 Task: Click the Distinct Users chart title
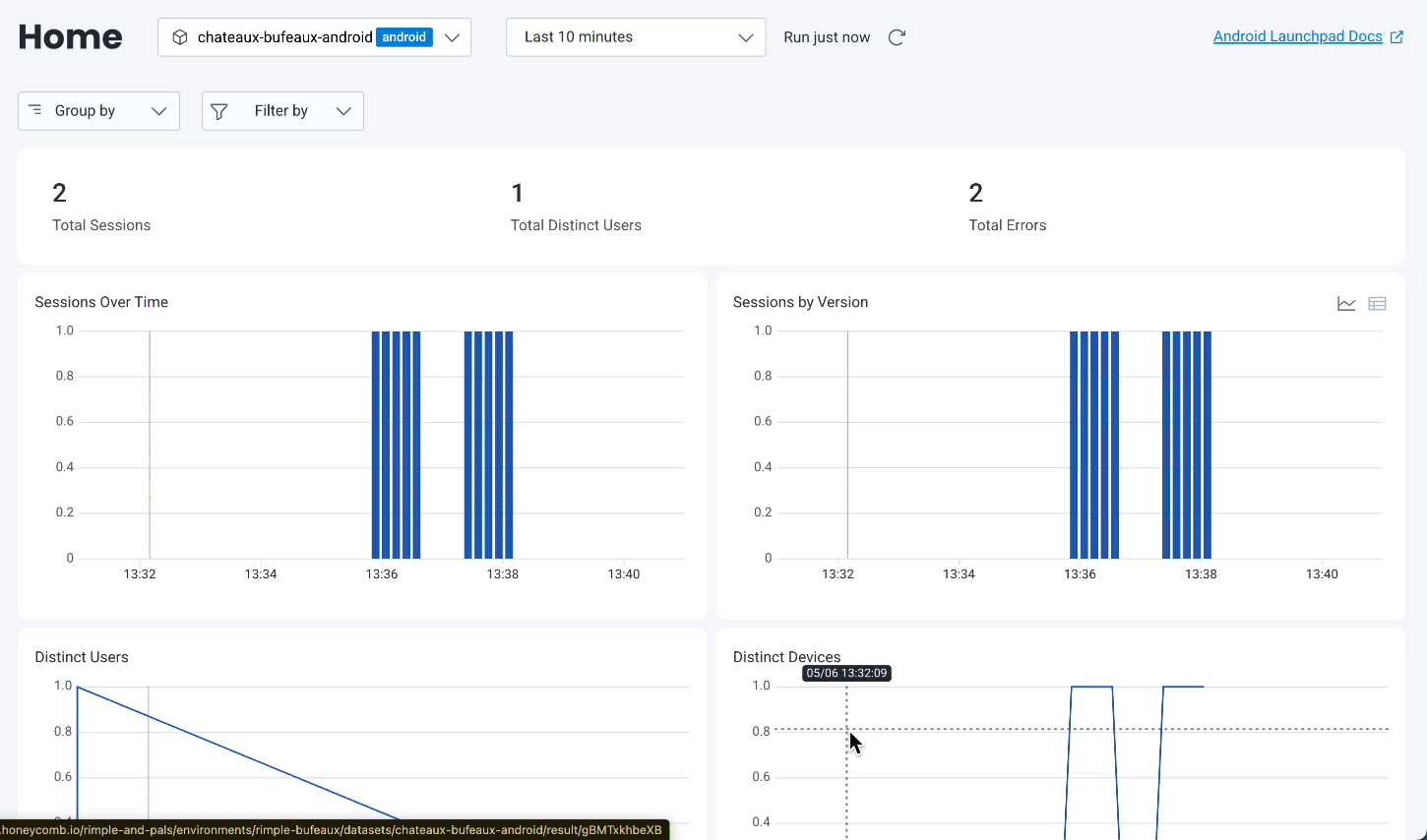coord(82,657)
